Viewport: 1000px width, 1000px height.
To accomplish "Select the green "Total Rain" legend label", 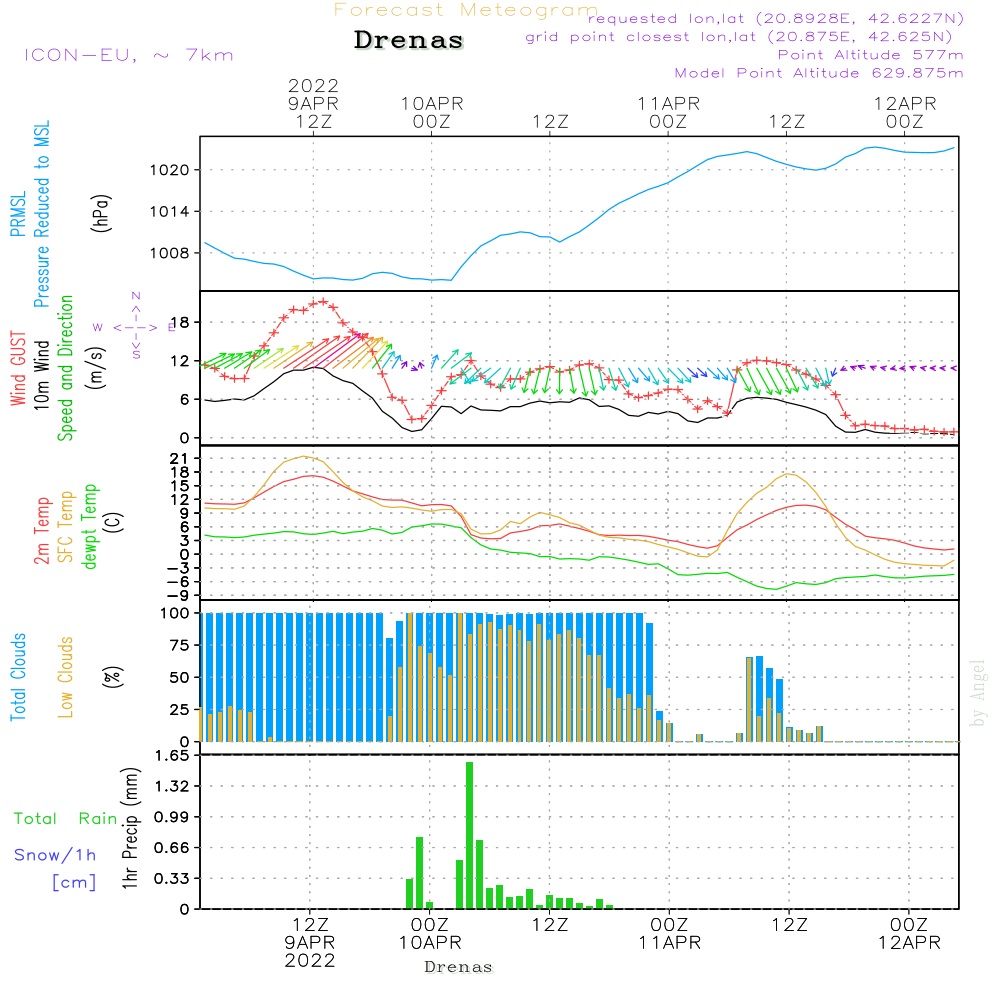I will click(x=66, y=819).
